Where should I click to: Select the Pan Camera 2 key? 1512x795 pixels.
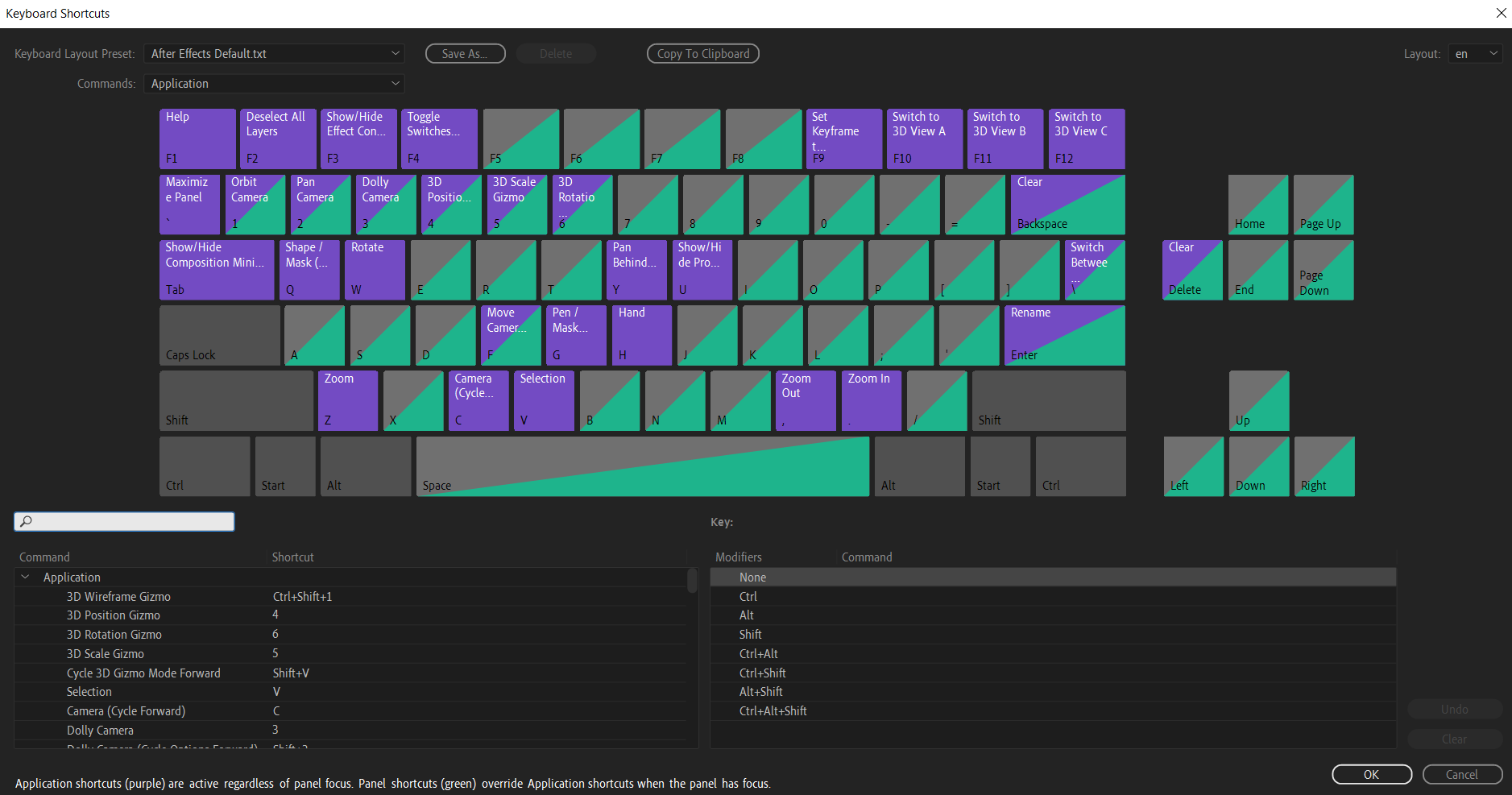[x=321, y=205]
